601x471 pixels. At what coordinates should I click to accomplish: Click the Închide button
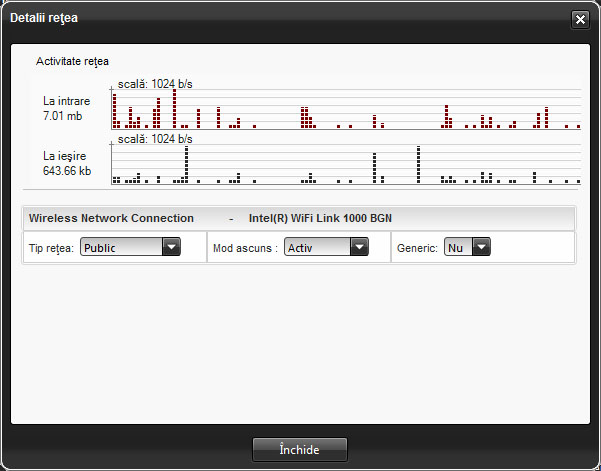(x=299, y=449)
